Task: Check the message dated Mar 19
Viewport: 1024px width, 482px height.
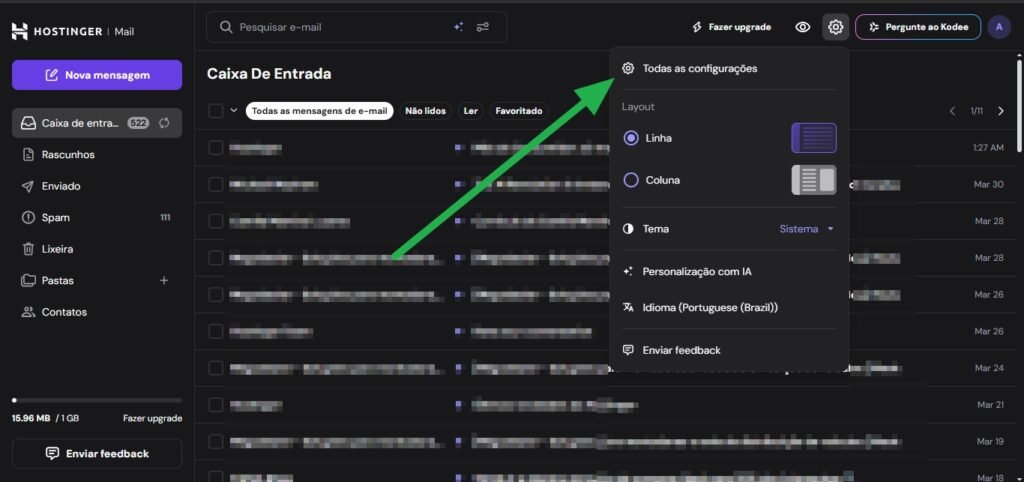Action: tap(216, 442)
